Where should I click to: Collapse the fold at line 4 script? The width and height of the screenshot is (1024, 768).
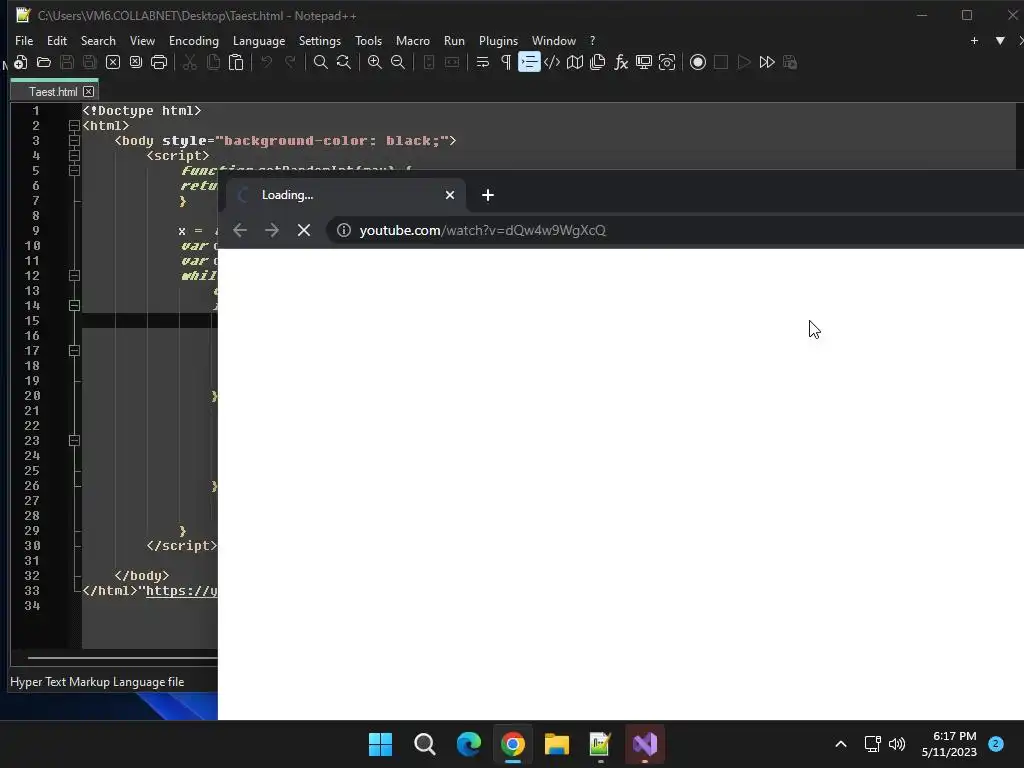coord(74,155)
